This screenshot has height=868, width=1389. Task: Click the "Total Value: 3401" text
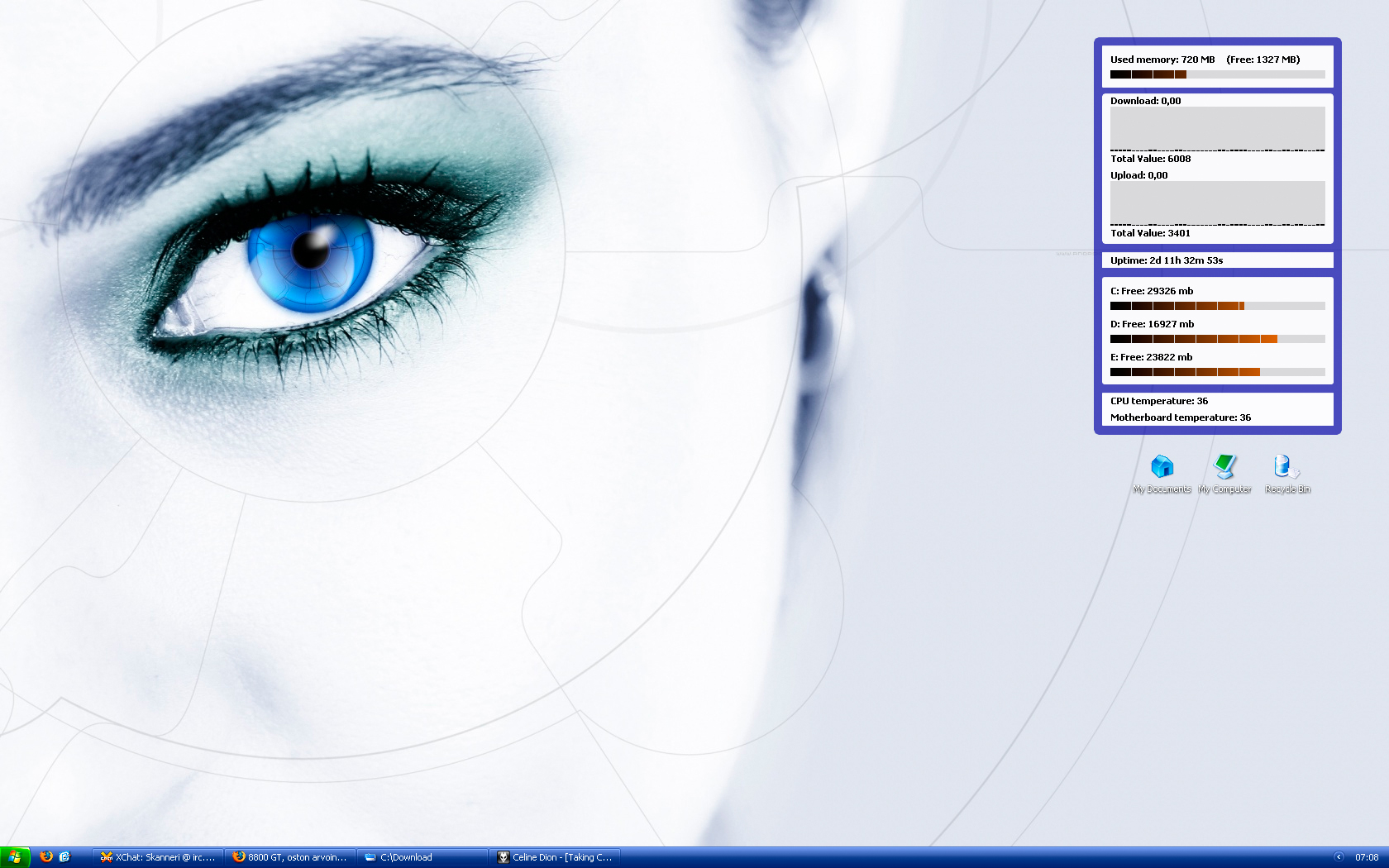pyautogui.click(x=1151, y=233)
